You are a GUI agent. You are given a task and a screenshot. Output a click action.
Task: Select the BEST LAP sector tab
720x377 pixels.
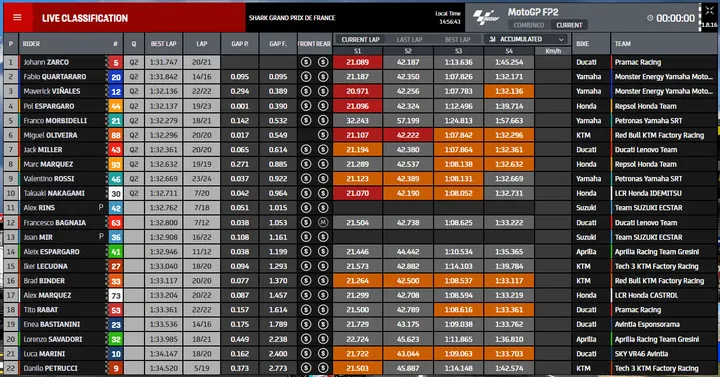point(457,39)
